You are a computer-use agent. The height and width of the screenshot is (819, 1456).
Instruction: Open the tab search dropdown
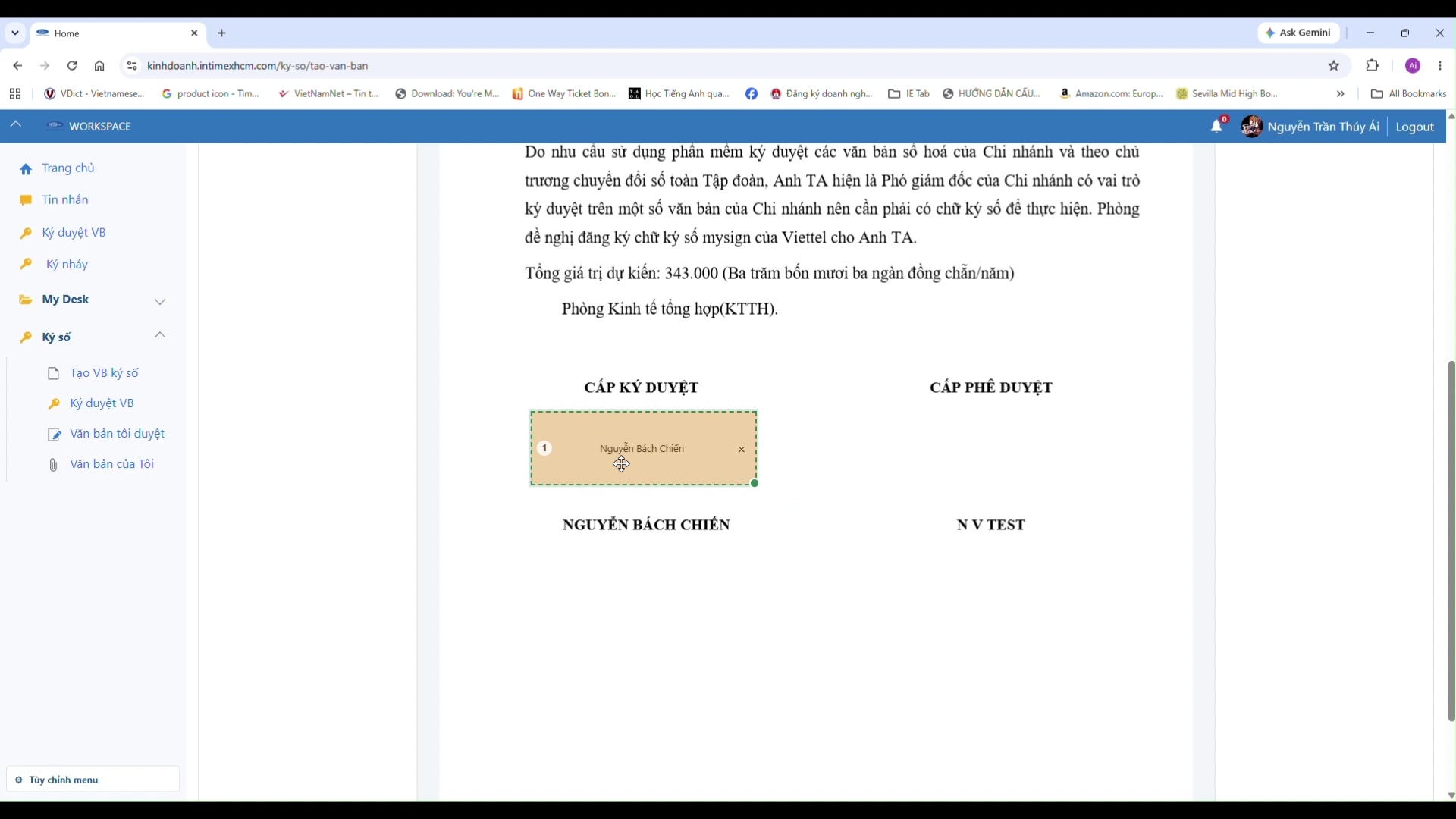pyautogui.click(x=15, y=33)
